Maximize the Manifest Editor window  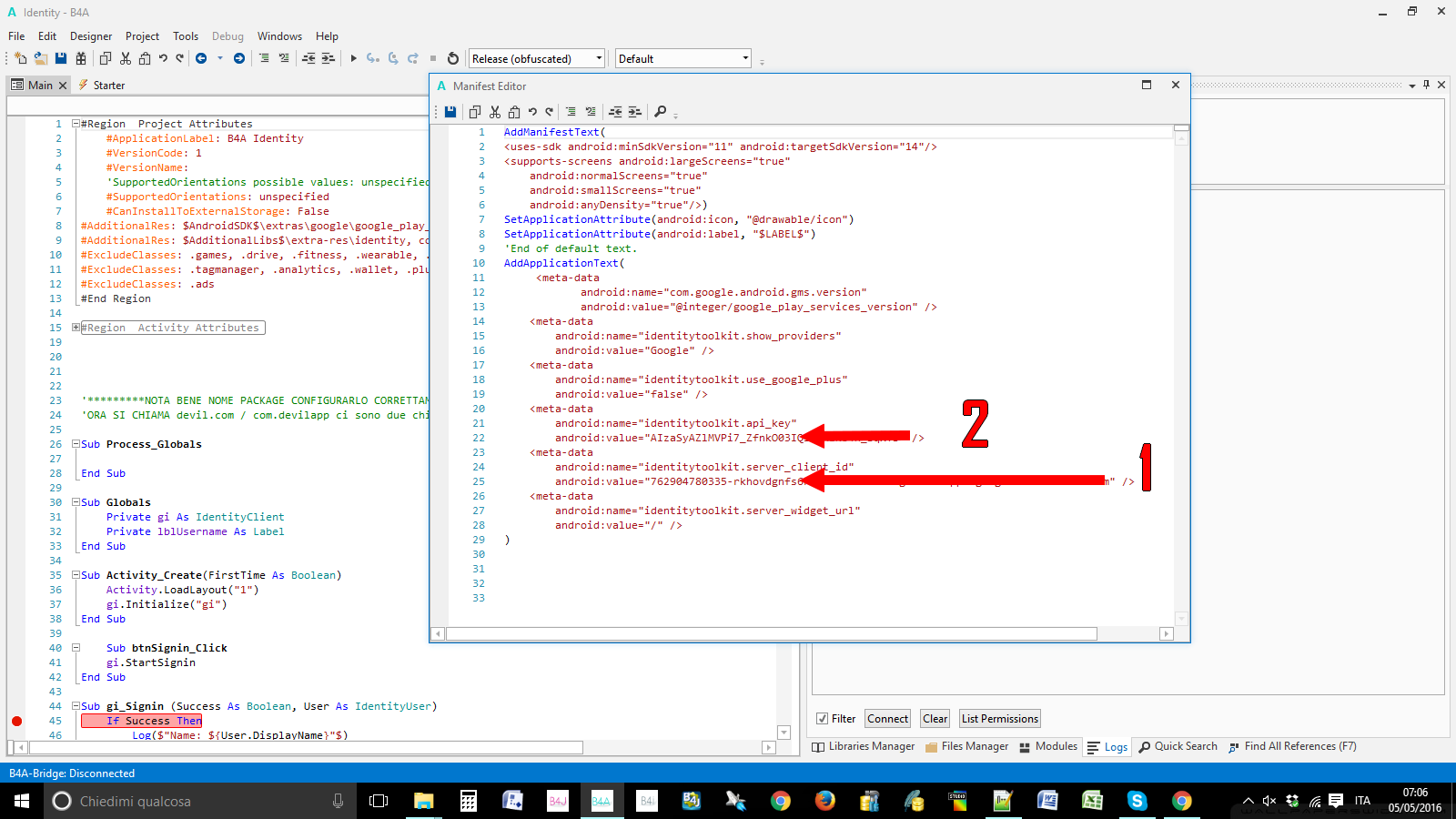[1147, 85]
